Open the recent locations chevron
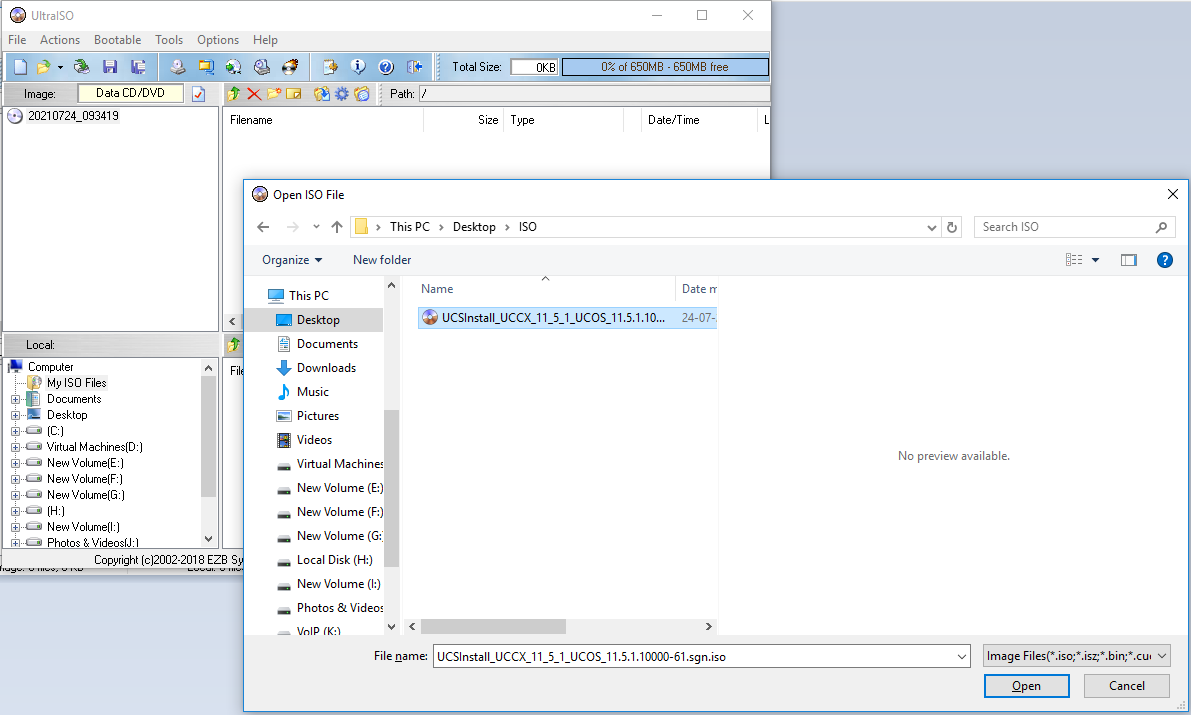 (316, 226)
